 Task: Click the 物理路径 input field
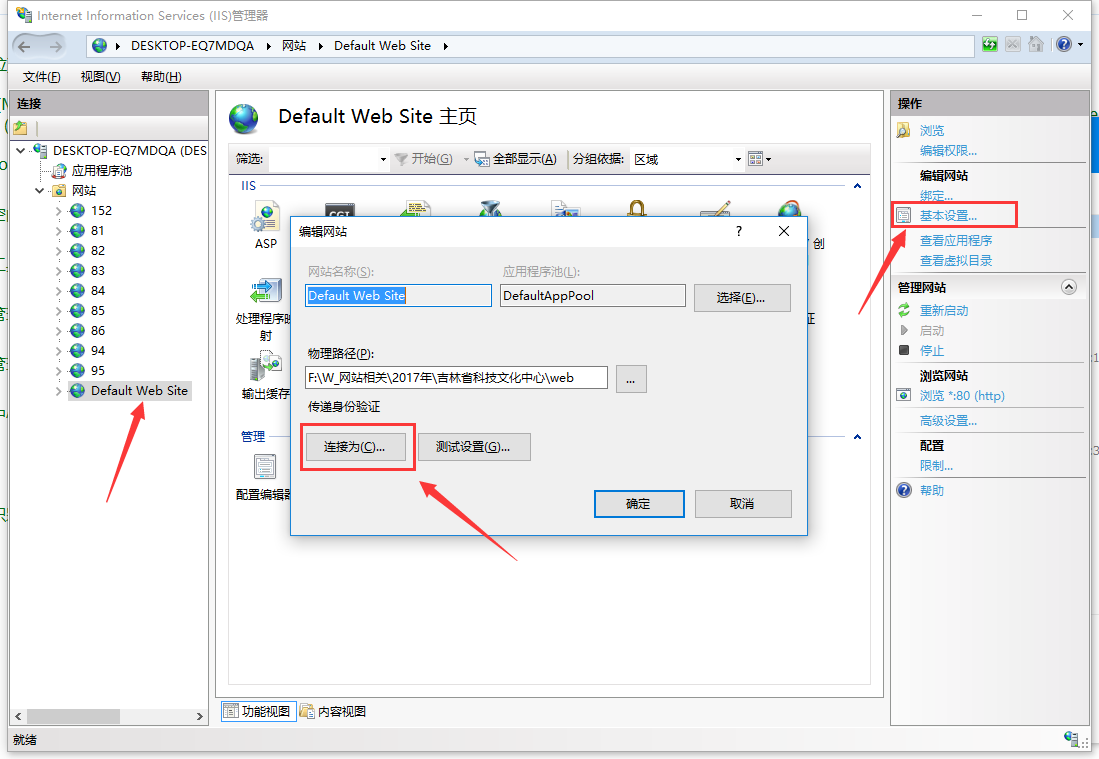(x=456, y=377)
